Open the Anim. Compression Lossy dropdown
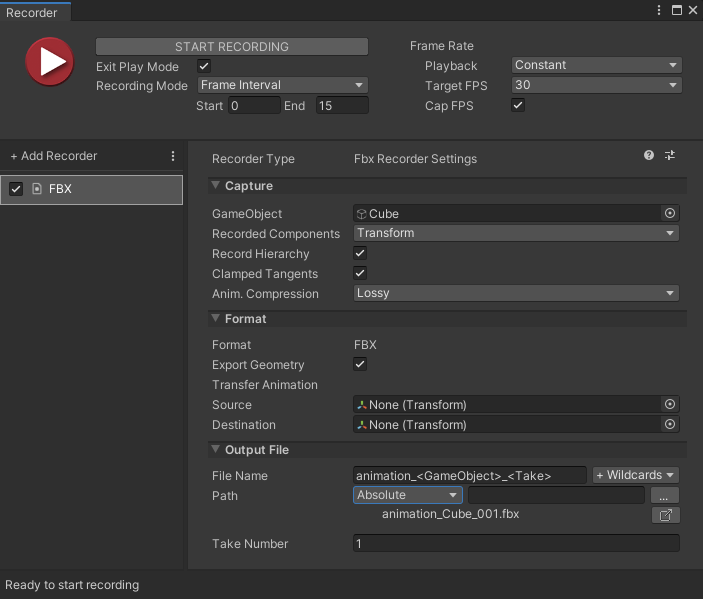Image resolution: width=703 pixels, height=599 pixels. (516, 294)
